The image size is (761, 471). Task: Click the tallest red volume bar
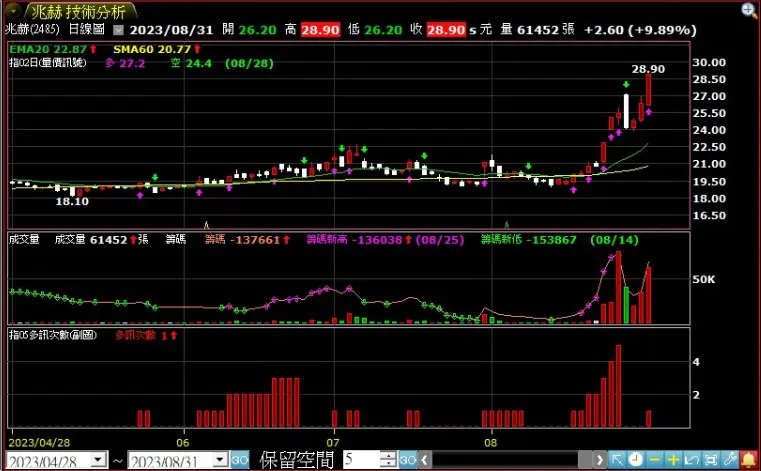point(618,287)
